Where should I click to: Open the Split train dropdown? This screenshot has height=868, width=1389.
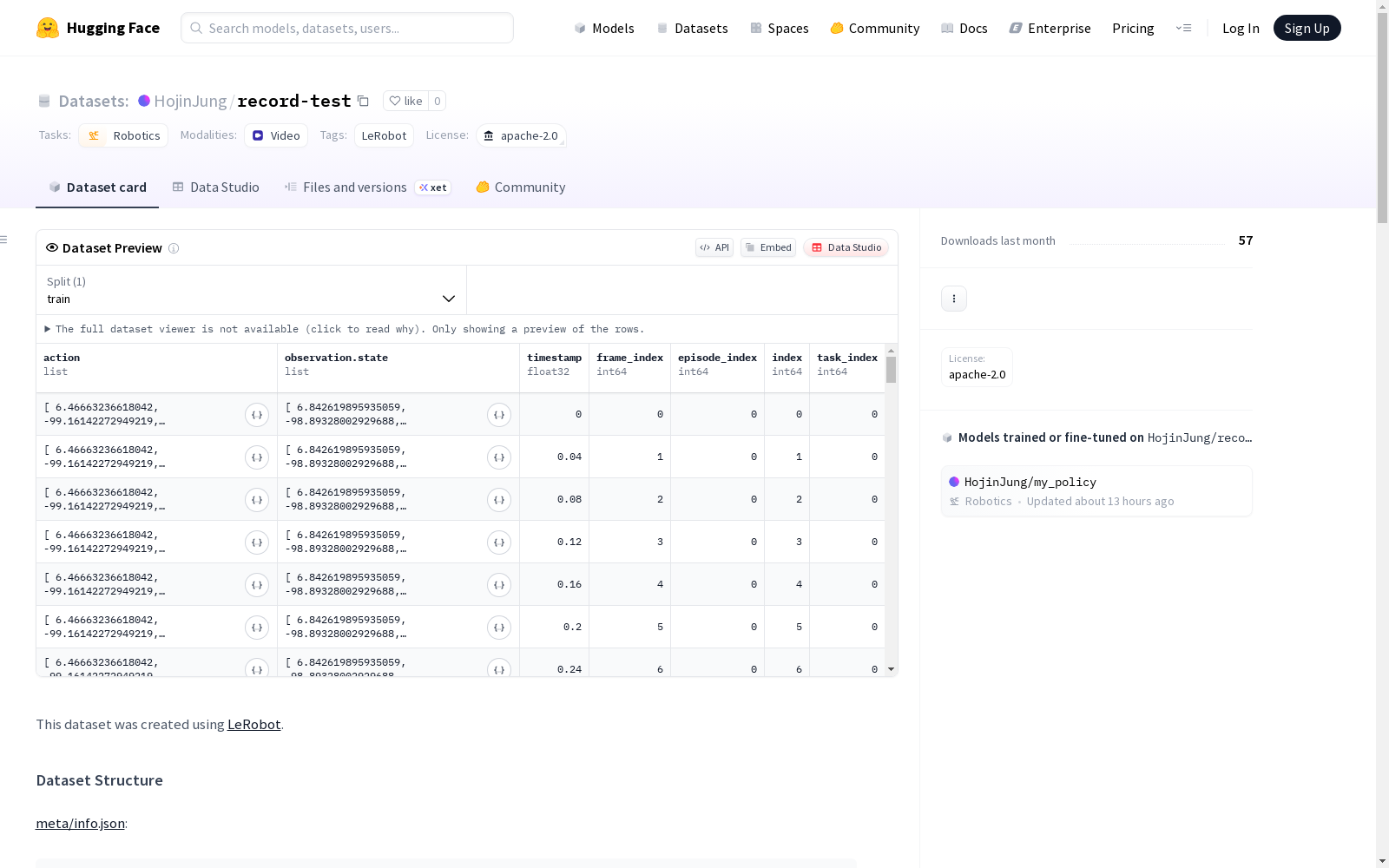pos(252,290)
